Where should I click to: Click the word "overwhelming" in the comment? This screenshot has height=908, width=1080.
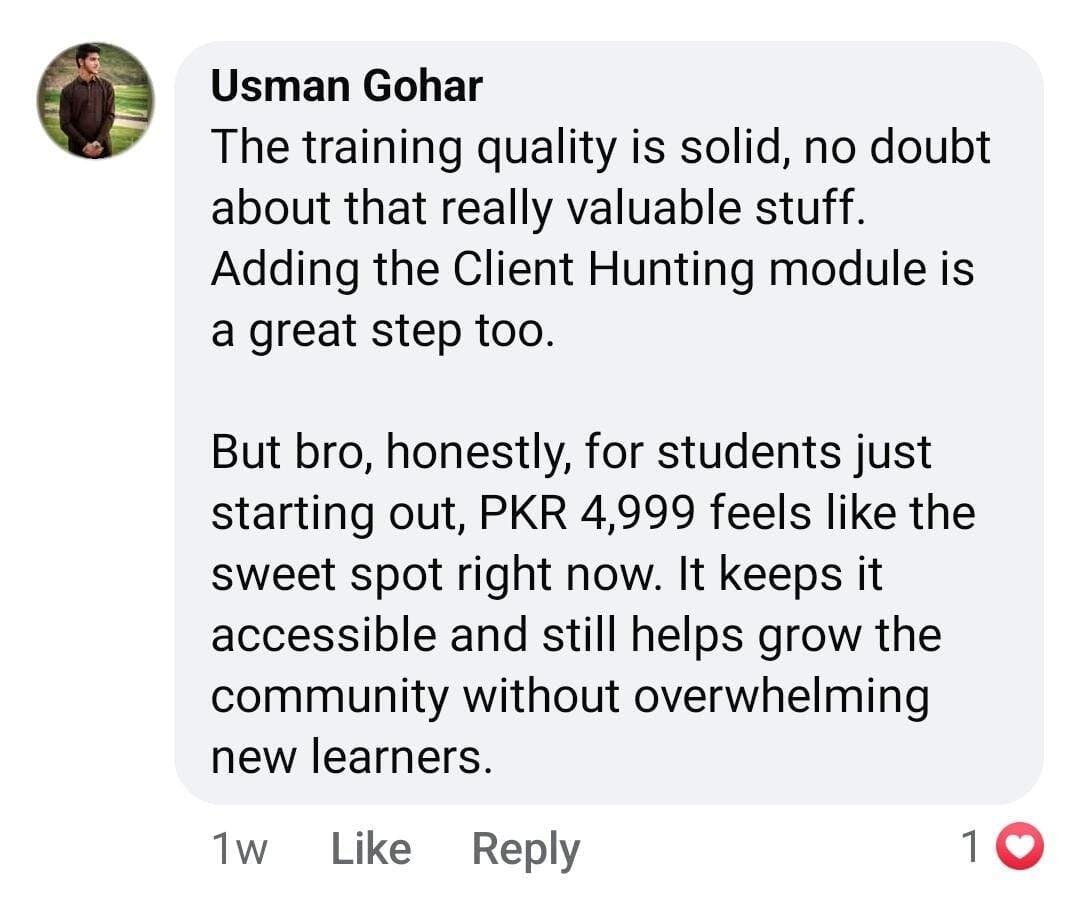(781, 697)
